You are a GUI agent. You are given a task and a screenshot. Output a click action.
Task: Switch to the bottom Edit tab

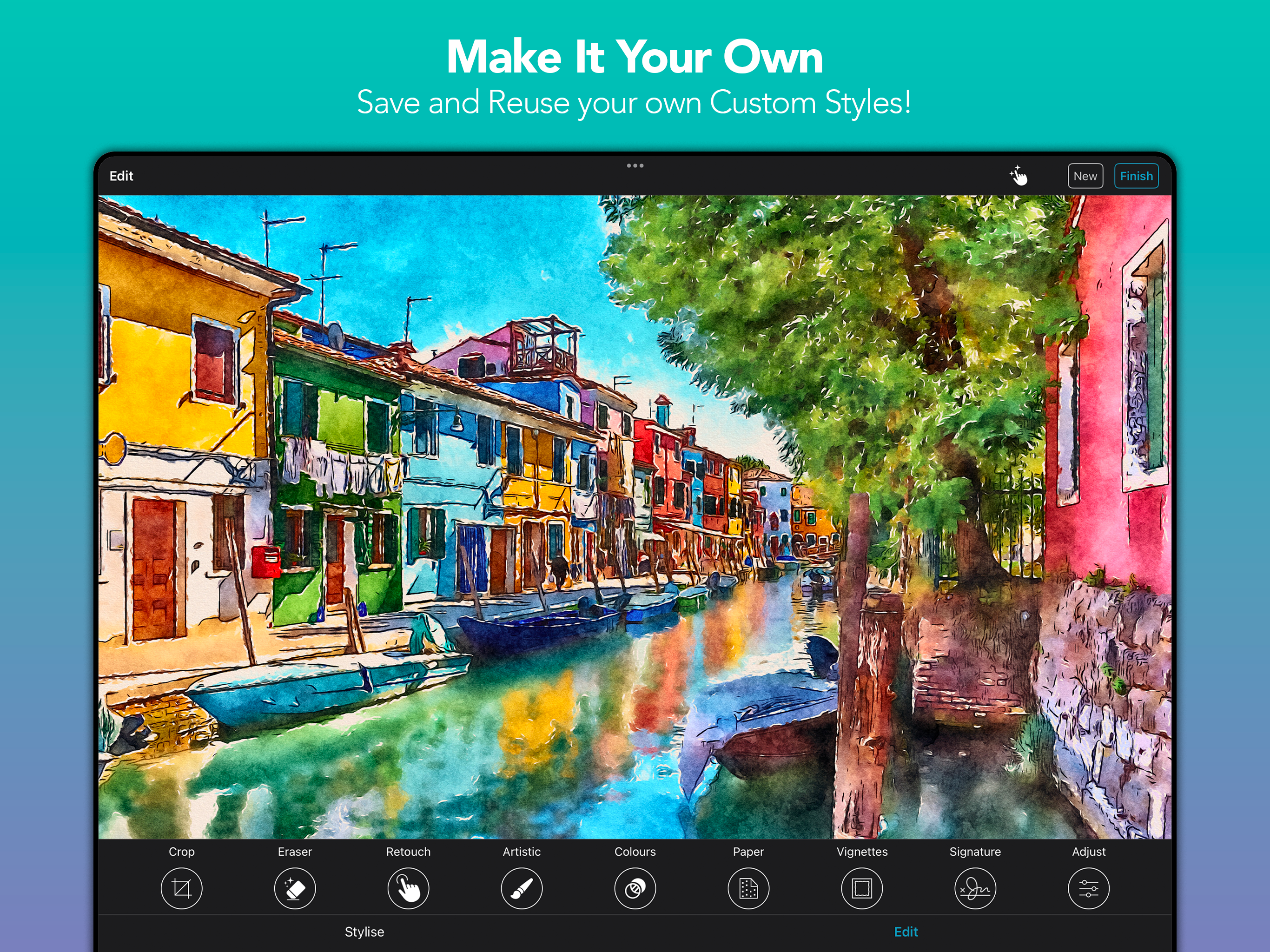(906, 932)
